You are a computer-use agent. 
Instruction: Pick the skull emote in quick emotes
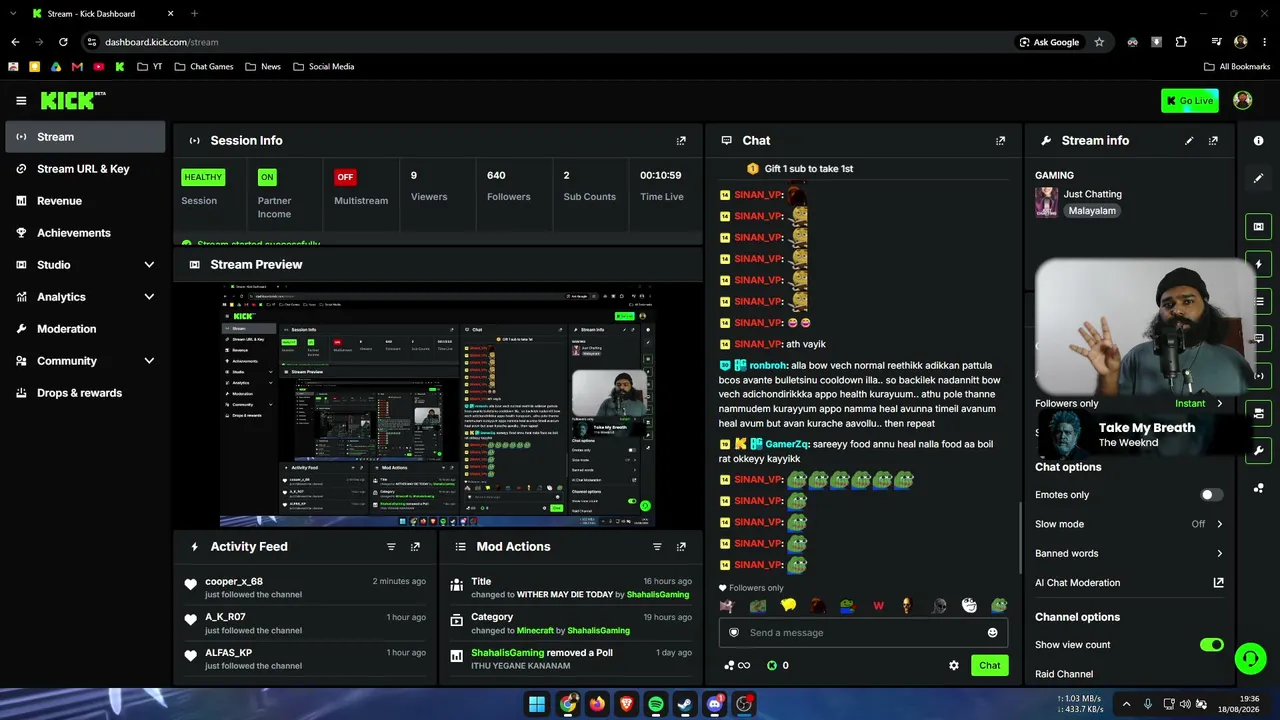908,605
